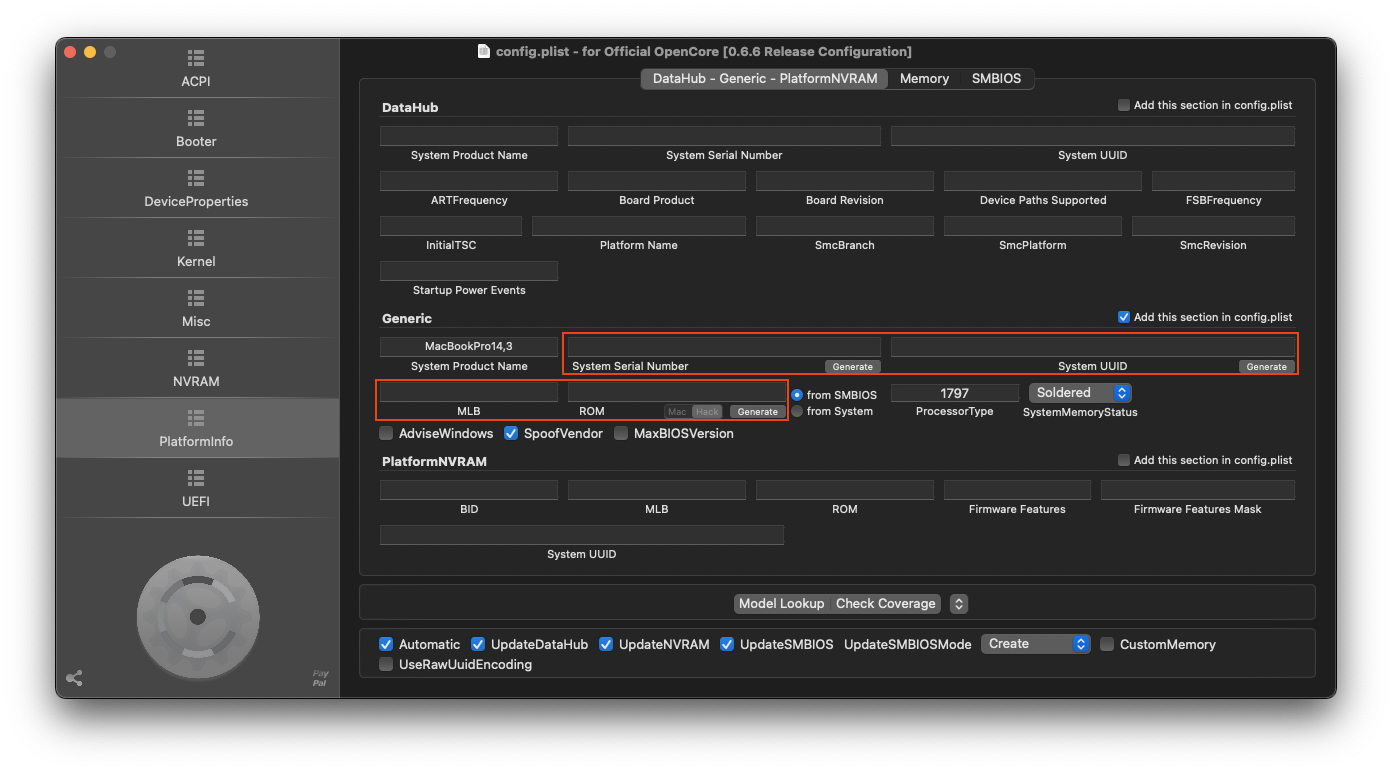Image resolution: width=1392 pixels, height=772 pixels.
Task: Open the SystemMemoryStatus Soldered dropdown
Action: point(1080,393)
